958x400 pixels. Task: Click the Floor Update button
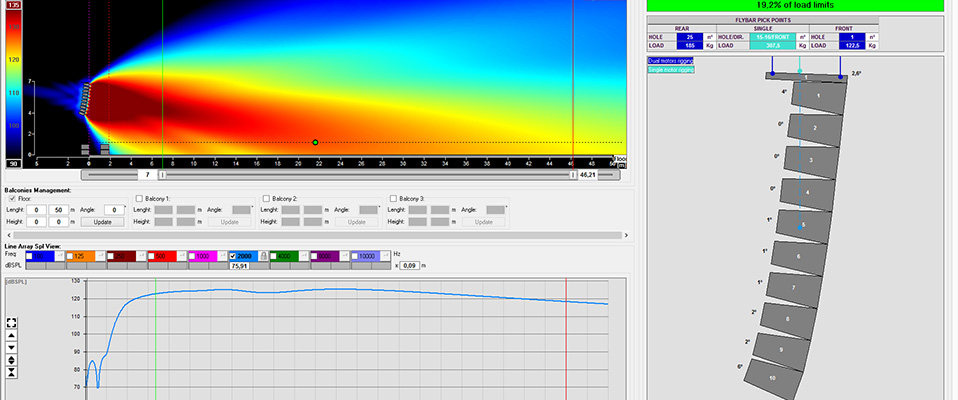[x=103, y=222]
